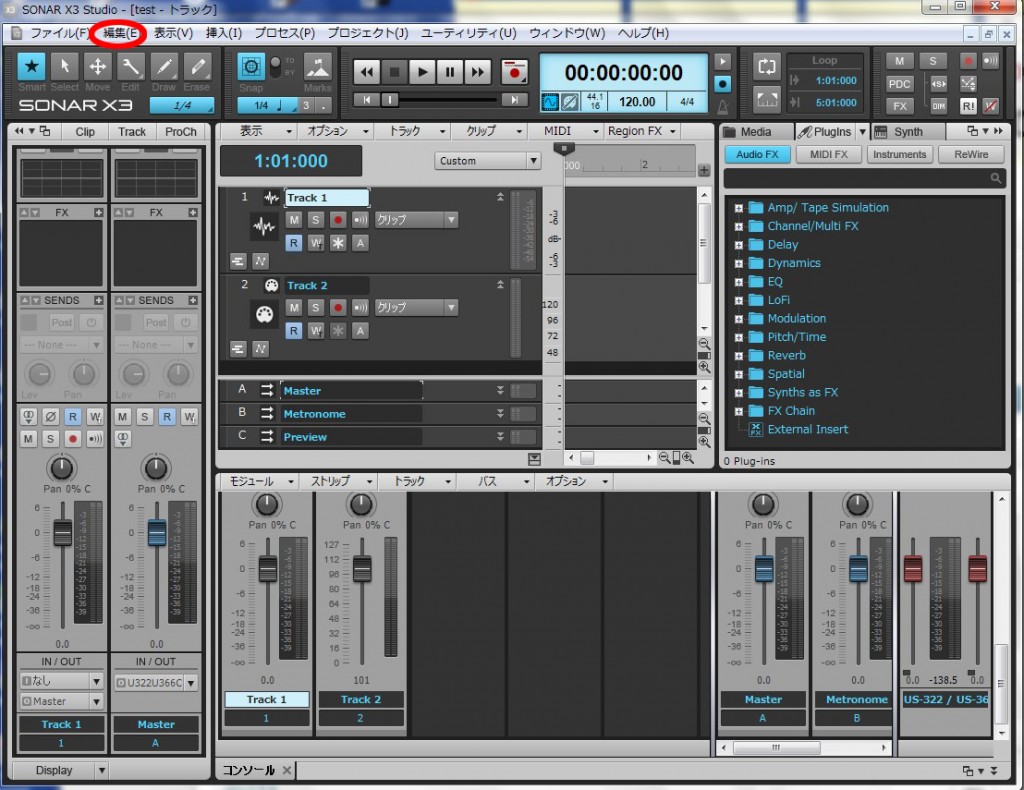Toggle the metronome icon in transport
Screen dimensions: 1024x790
click(723, 105)
